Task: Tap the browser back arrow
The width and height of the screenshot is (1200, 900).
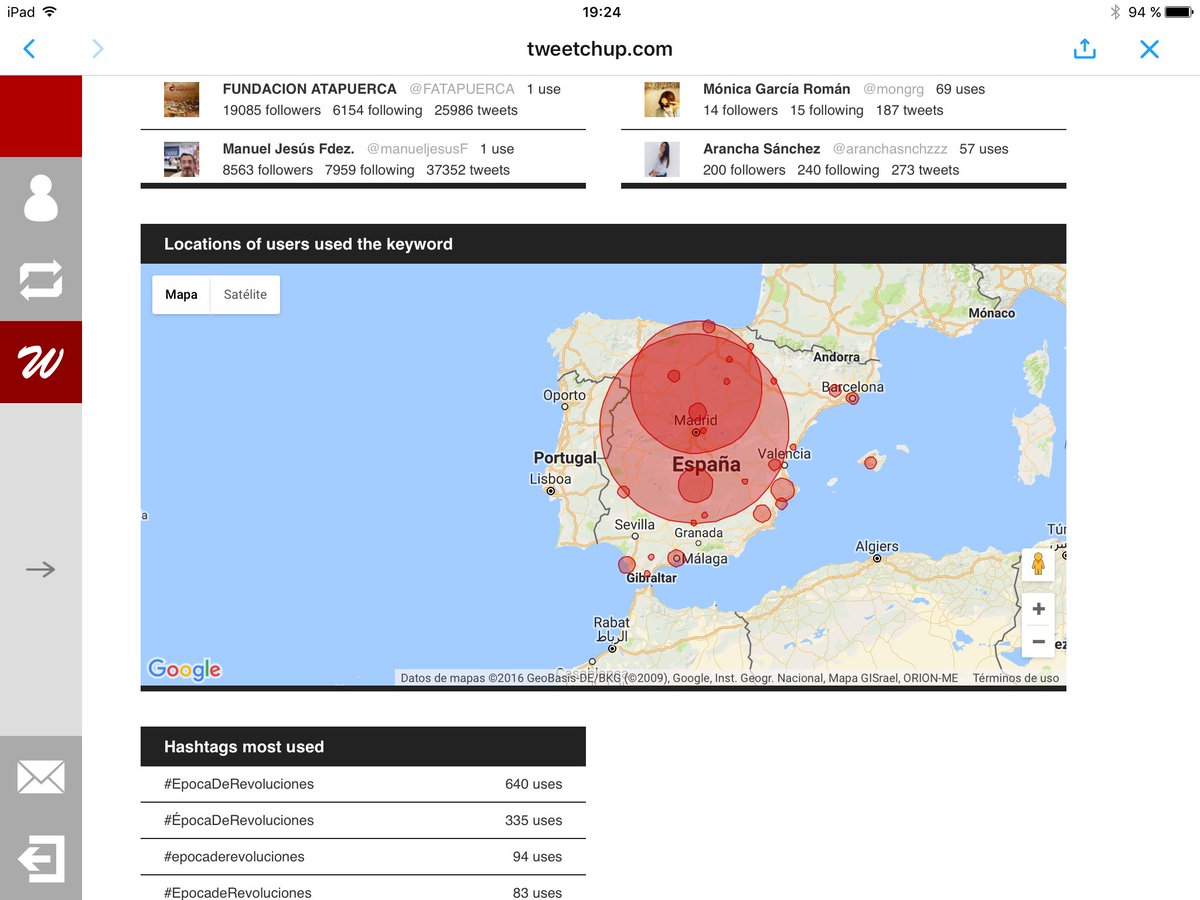Action: (29, 48)
